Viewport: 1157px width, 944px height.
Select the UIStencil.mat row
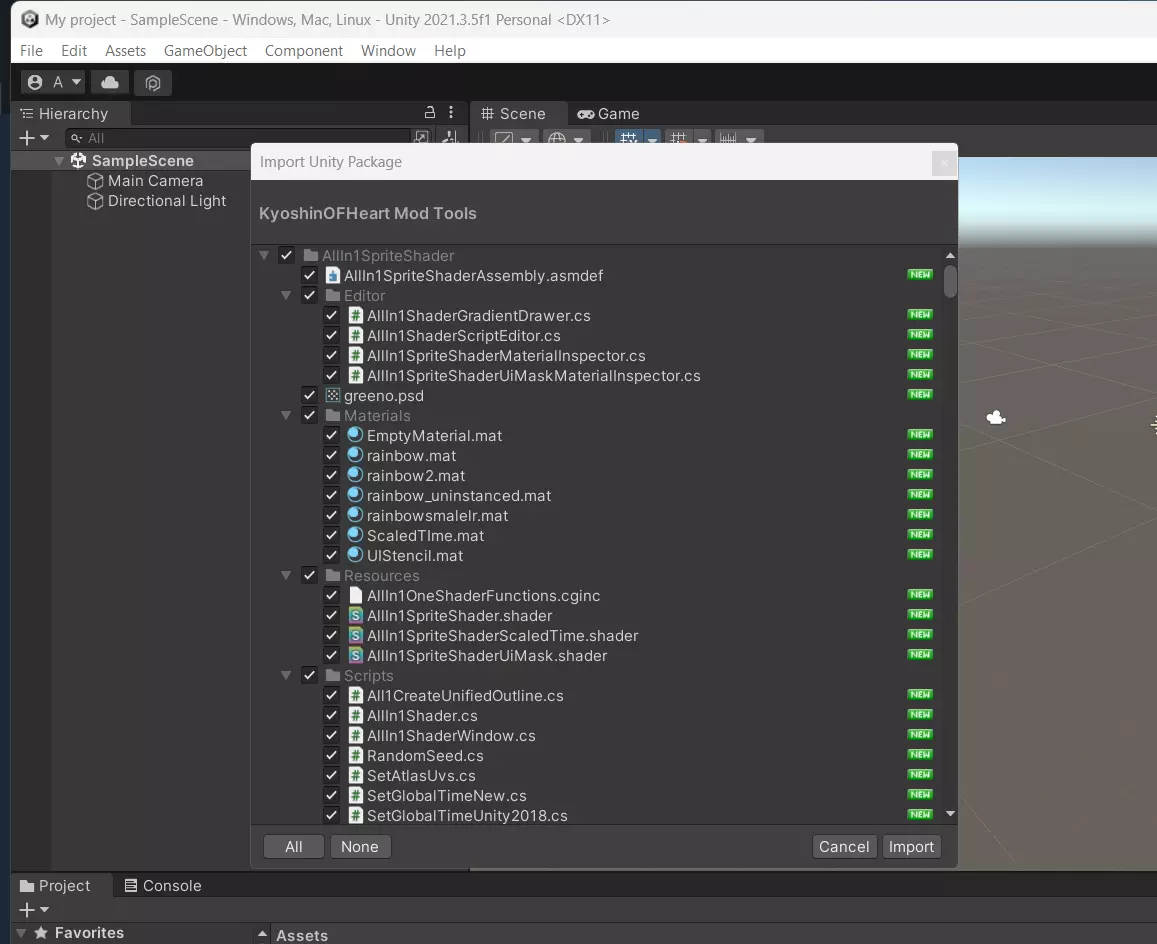pyautogui.click(x=597, y=556)
